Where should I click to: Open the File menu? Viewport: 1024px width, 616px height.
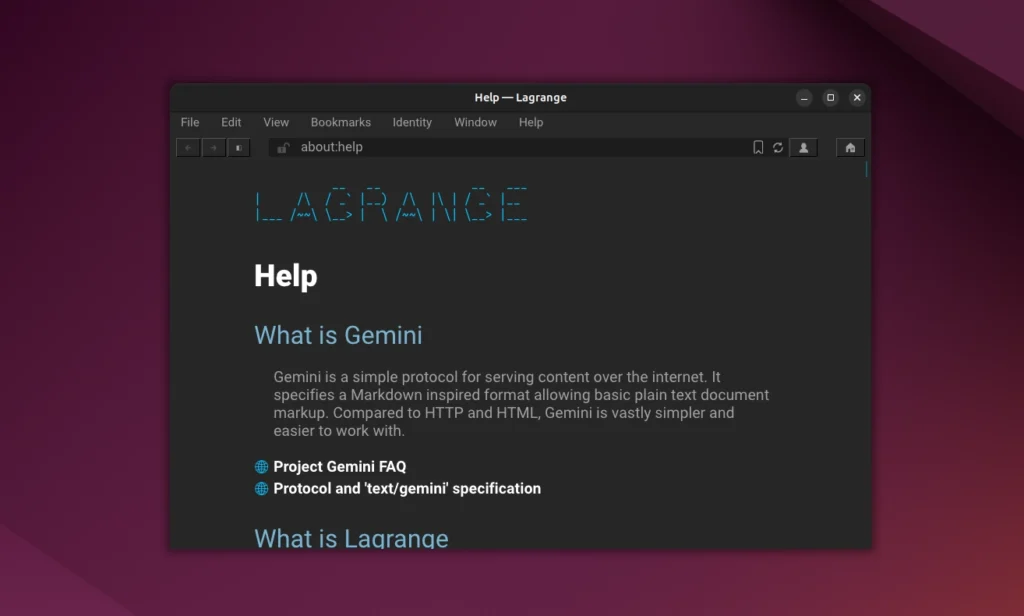click(189, 122)
